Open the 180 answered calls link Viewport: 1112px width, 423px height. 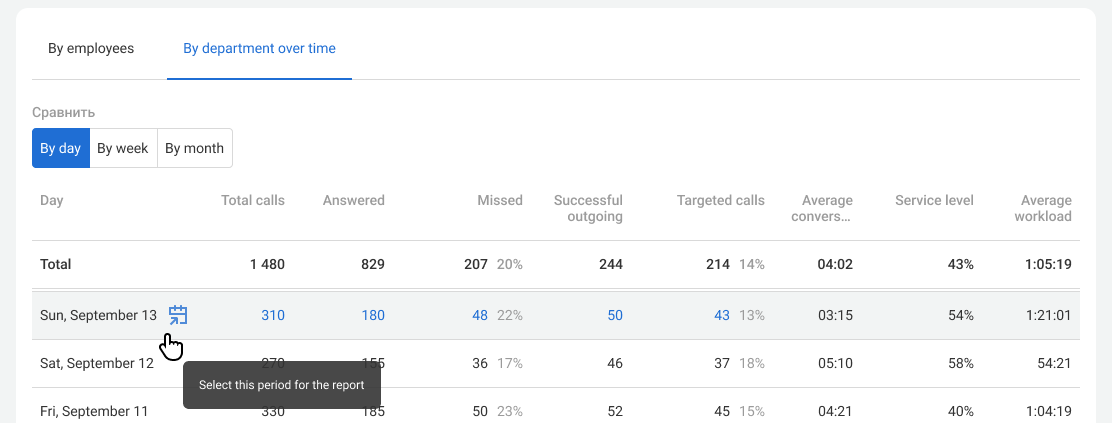[373, 315]
